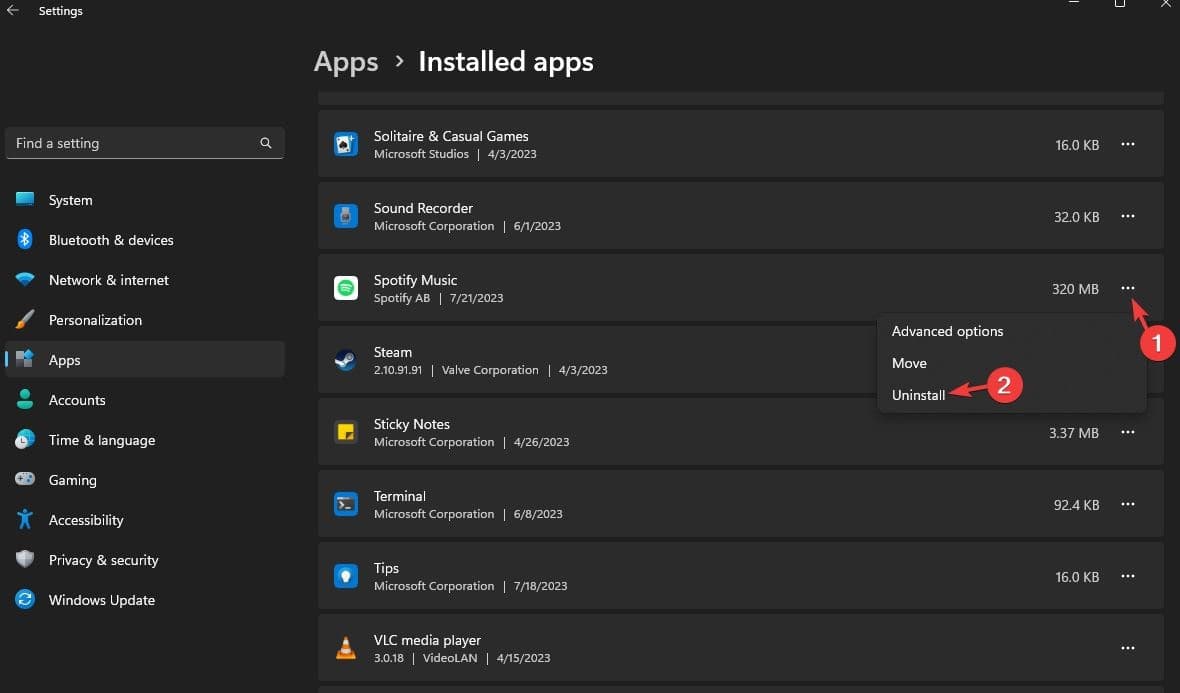Open more options for Sticky Notes
Viewport: 1180px width, 693px height.
[1127, 432]
